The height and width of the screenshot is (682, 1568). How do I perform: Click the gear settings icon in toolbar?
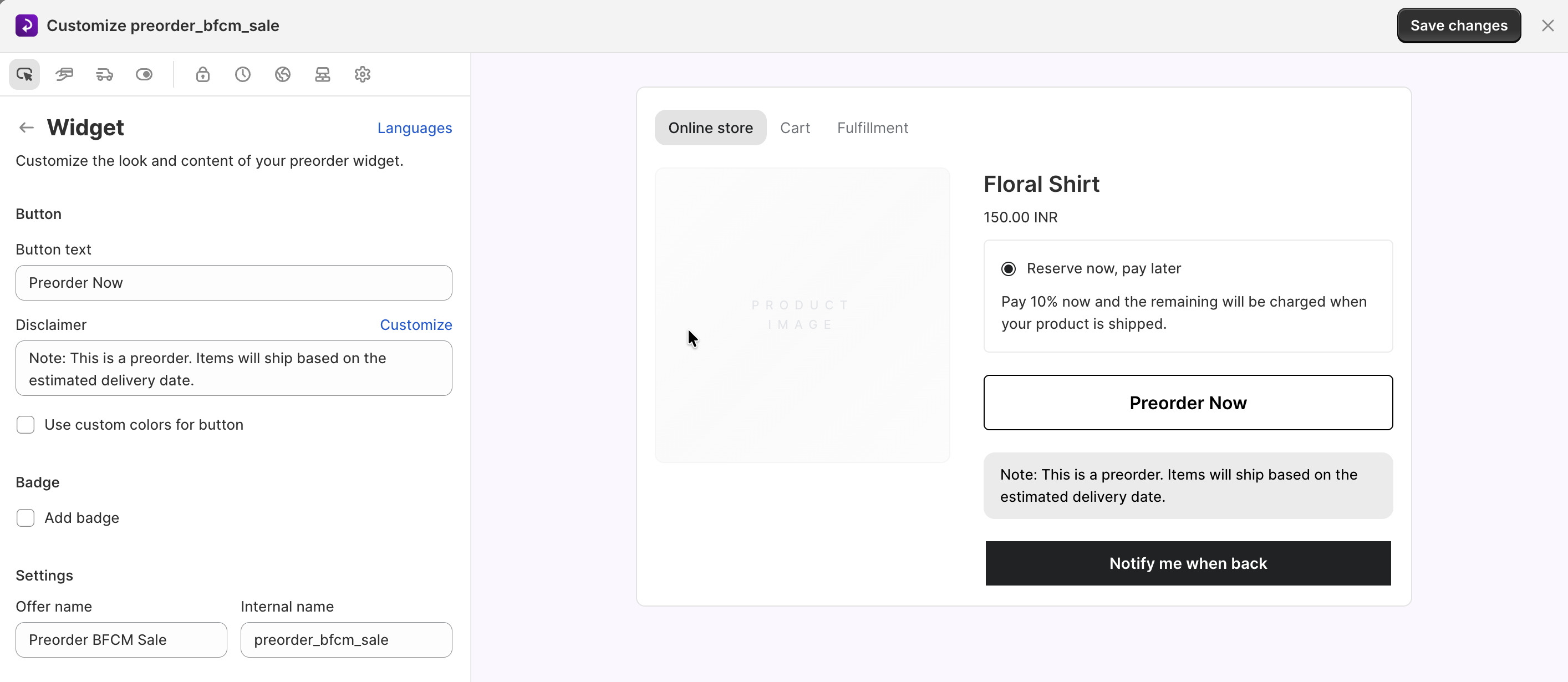[362, 74]
